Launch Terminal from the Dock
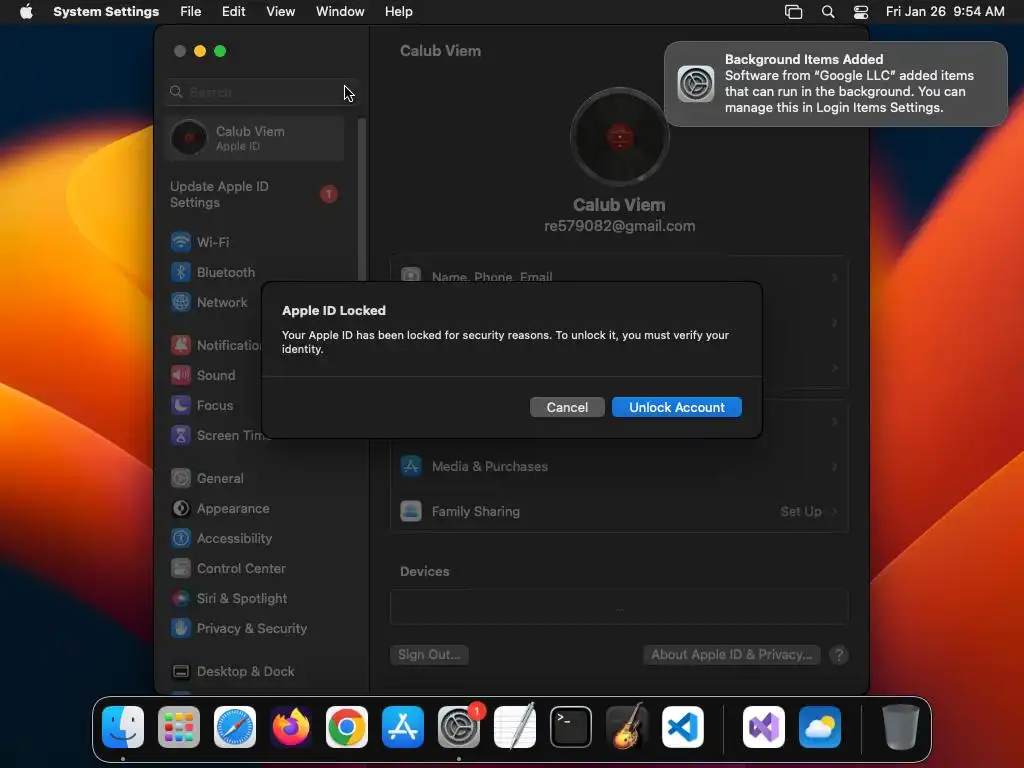The image size is (1024, 768). click(571, 727)
